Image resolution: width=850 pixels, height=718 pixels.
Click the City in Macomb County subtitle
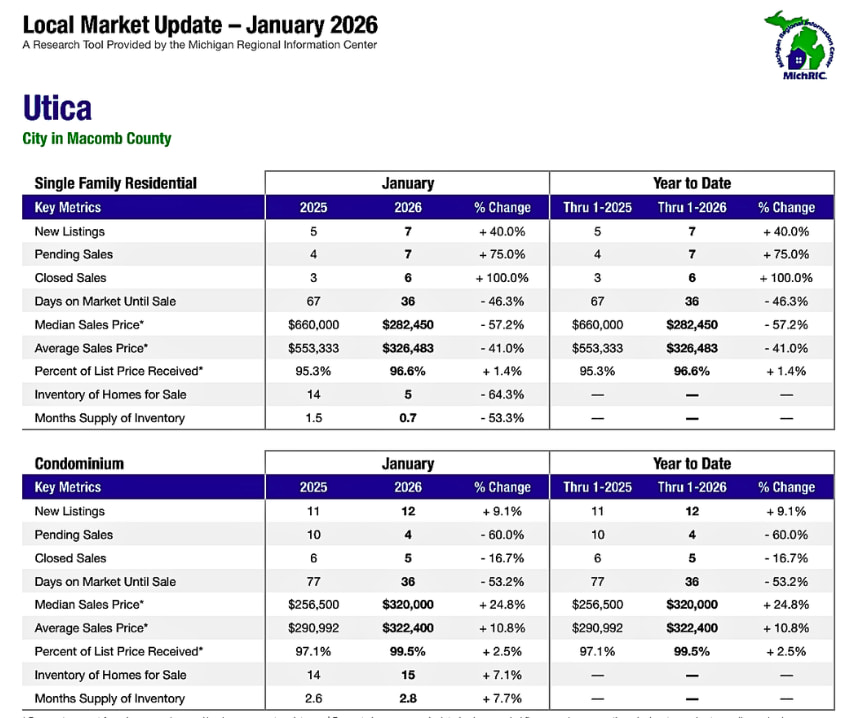pyautogui.click(x=97, y=139)
